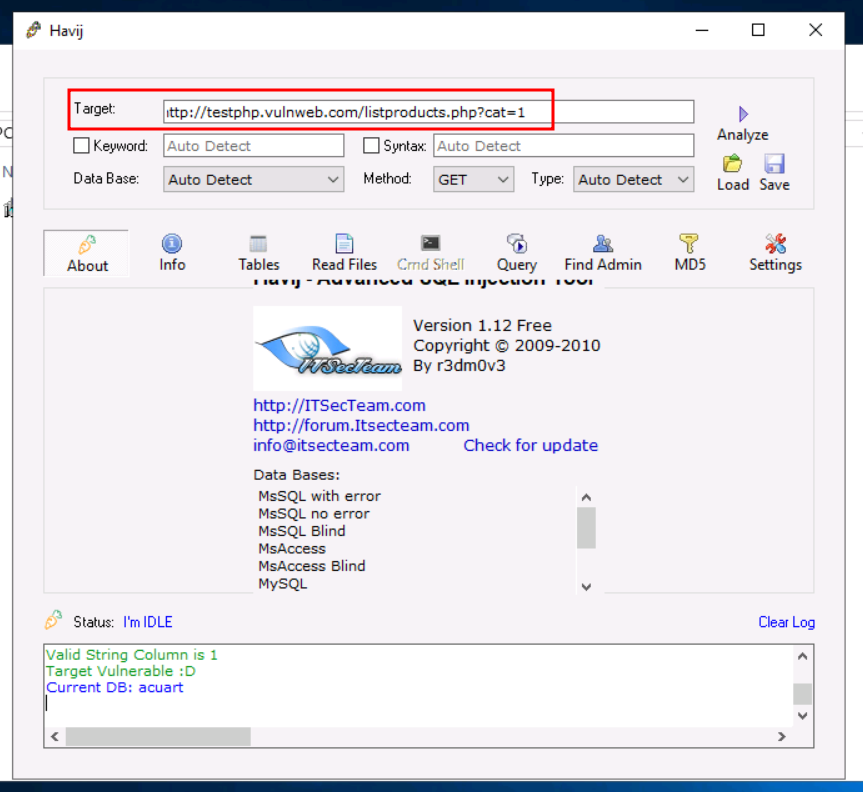Viewport: 863px width, 792px height.
Task: Click the info@itsecteam.com email link
Action: point(331,445)
